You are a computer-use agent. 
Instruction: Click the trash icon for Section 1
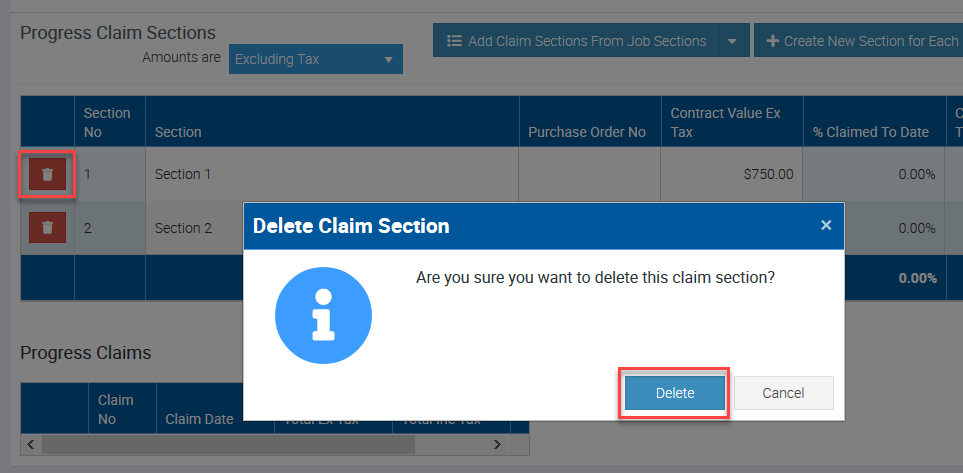click(x=47, y=174)
